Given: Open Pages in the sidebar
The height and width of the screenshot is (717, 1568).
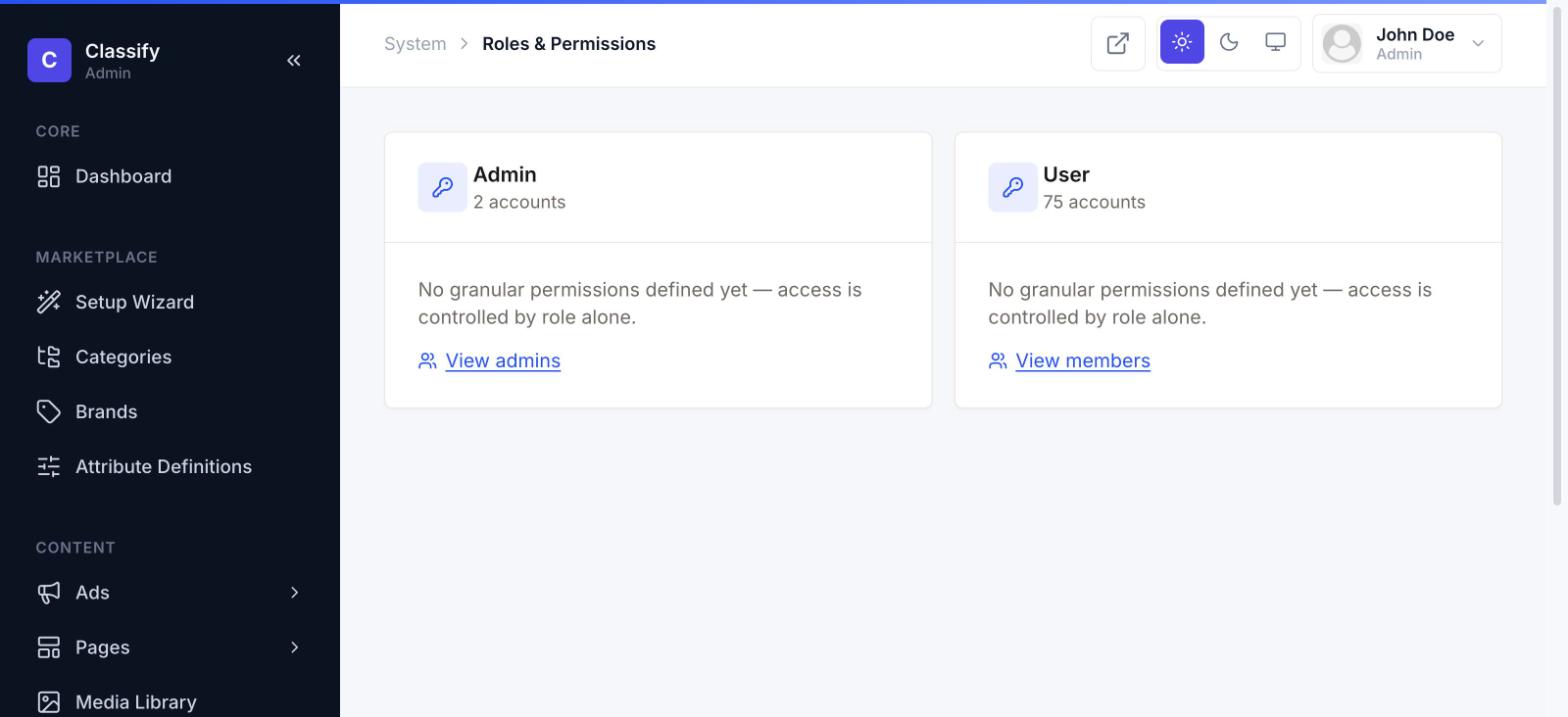Looking at the screenshot, I should [170, 648].
